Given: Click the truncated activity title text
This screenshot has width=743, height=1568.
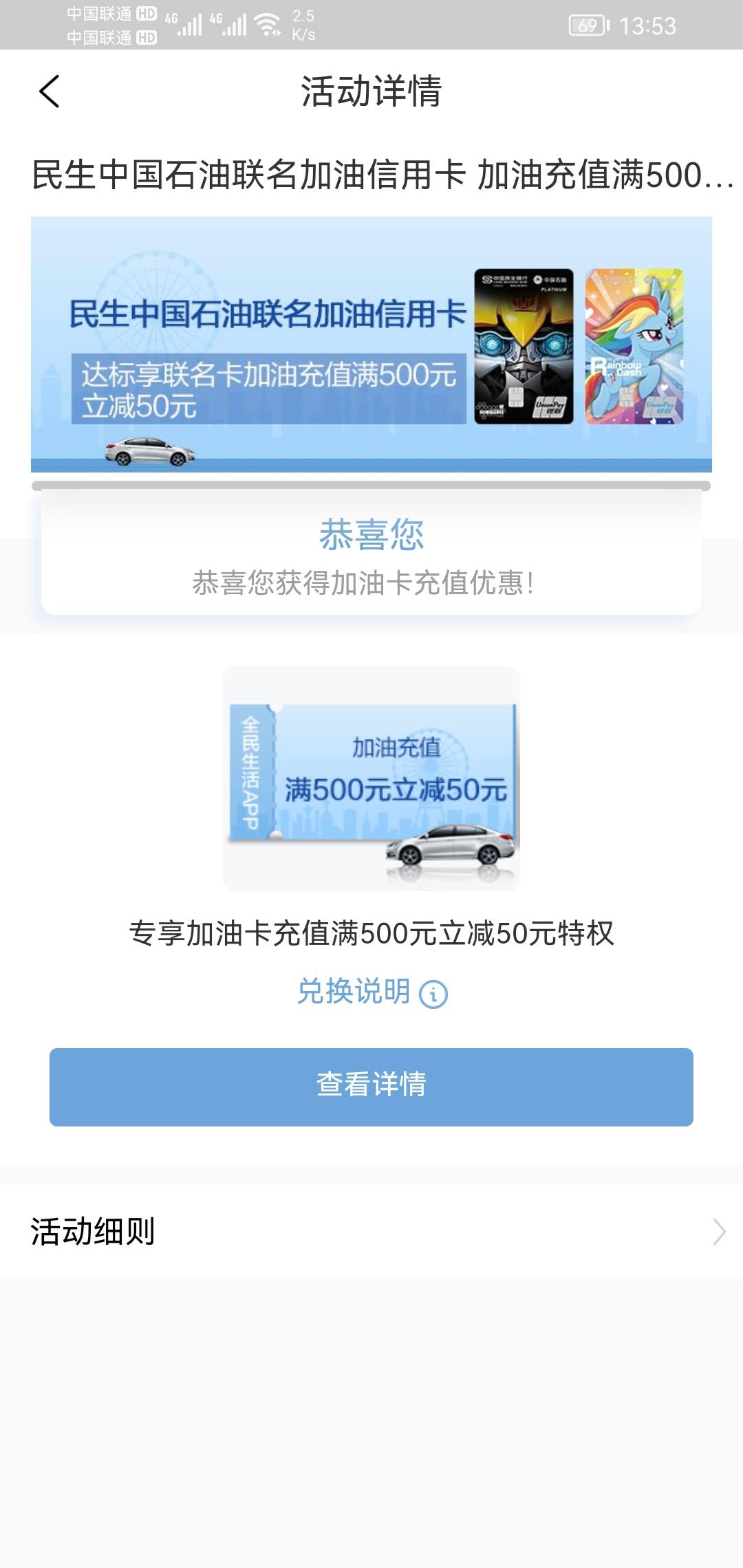Looking at the screenshot, I should click(x=383, y=175).
